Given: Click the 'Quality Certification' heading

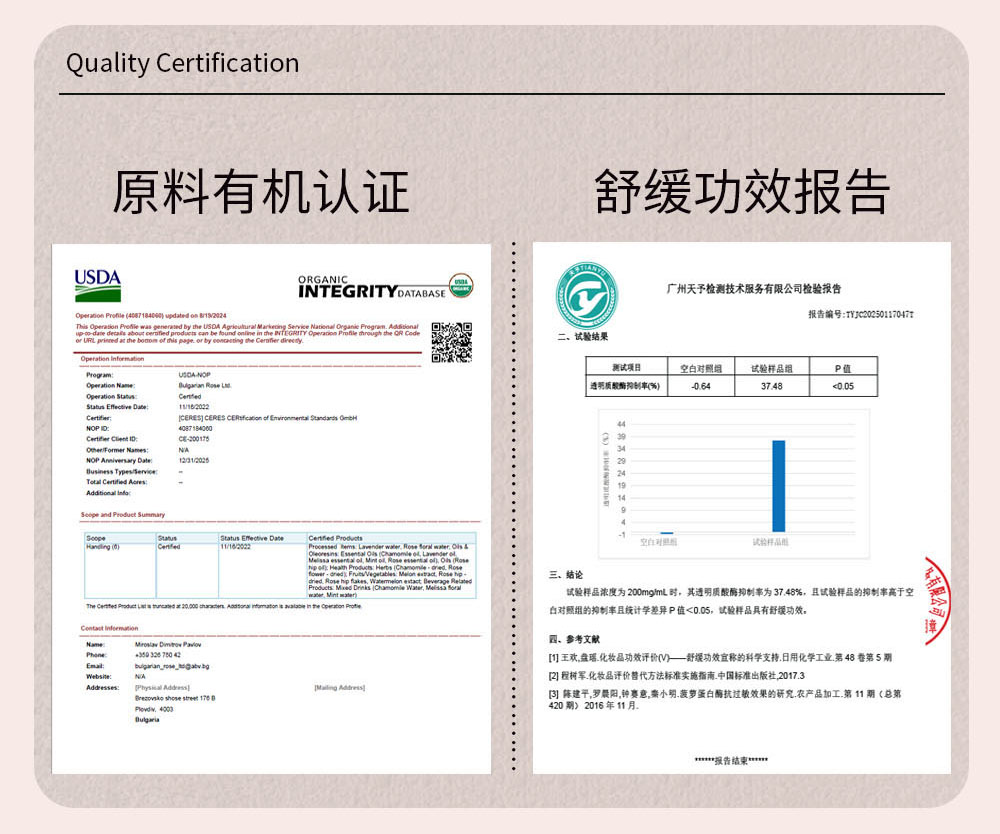Looking at the screenshot, I should pos(182,63).
